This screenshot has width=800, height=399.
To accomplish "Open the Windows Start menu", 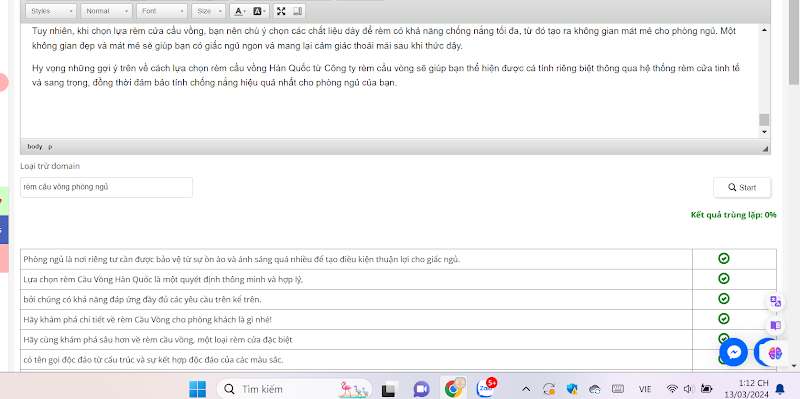I will tap(198, 389).
